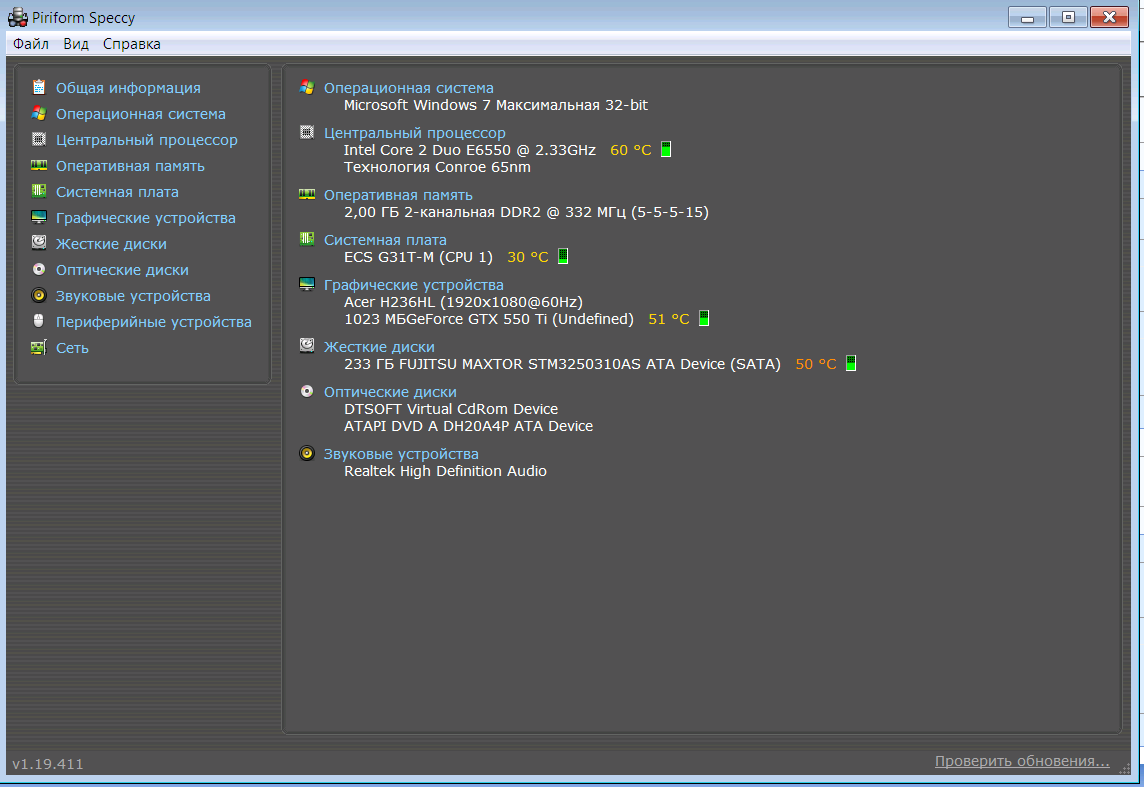Click the monitor icon in the summary panel
The image size is (1144, 787).
[x=307, y=284]
